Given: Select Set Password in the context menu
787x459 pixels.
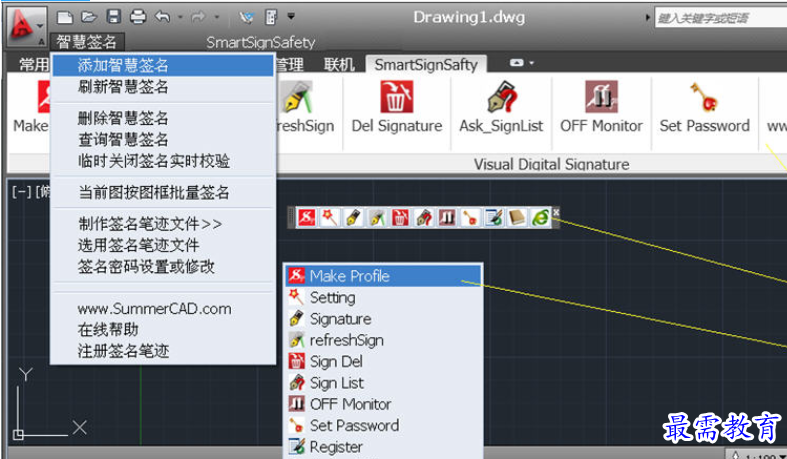Looking at the screenshot, I should click(x=384, y=425).
